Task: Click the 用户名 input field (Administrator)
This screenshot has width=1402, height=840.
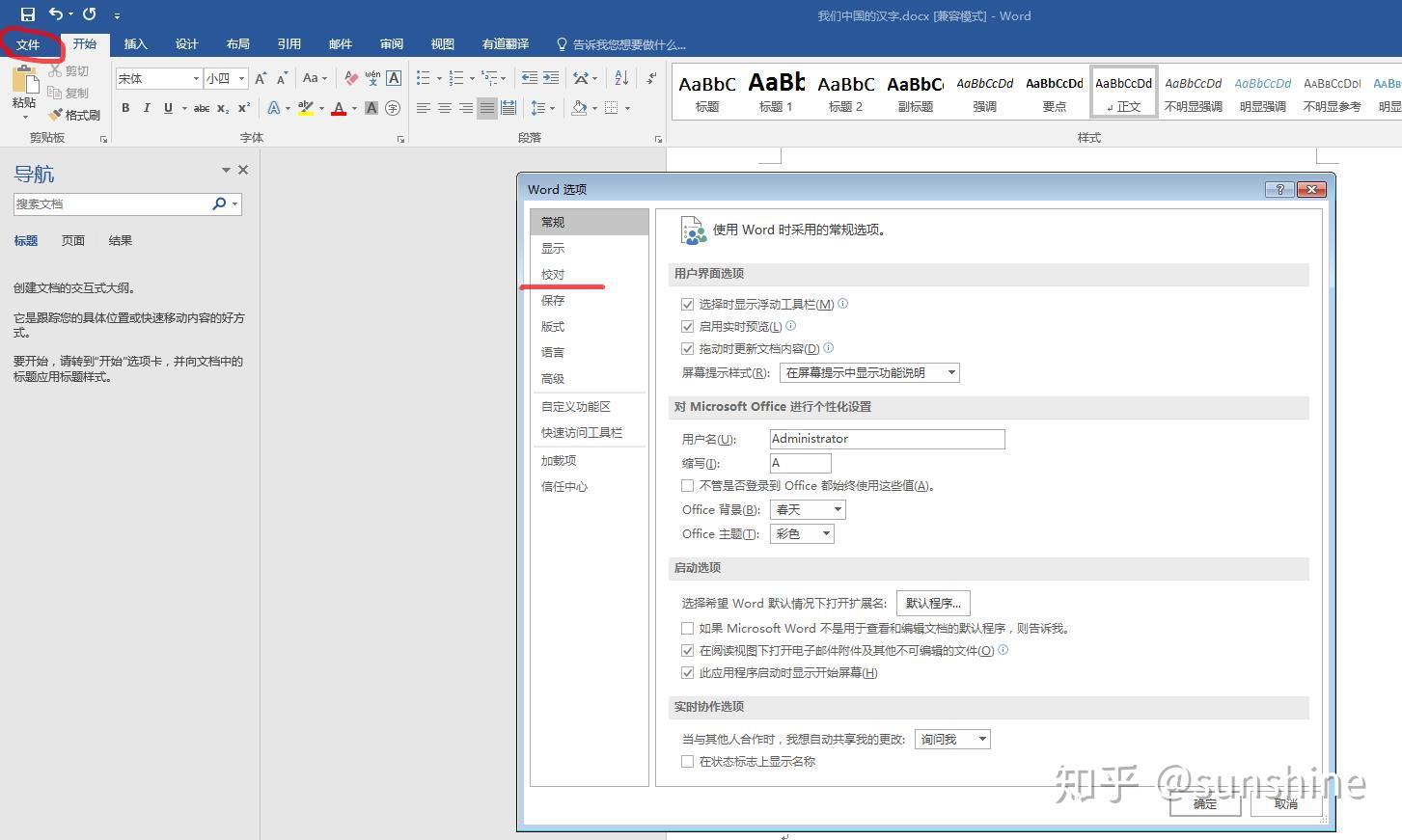Action: (888, 439)
